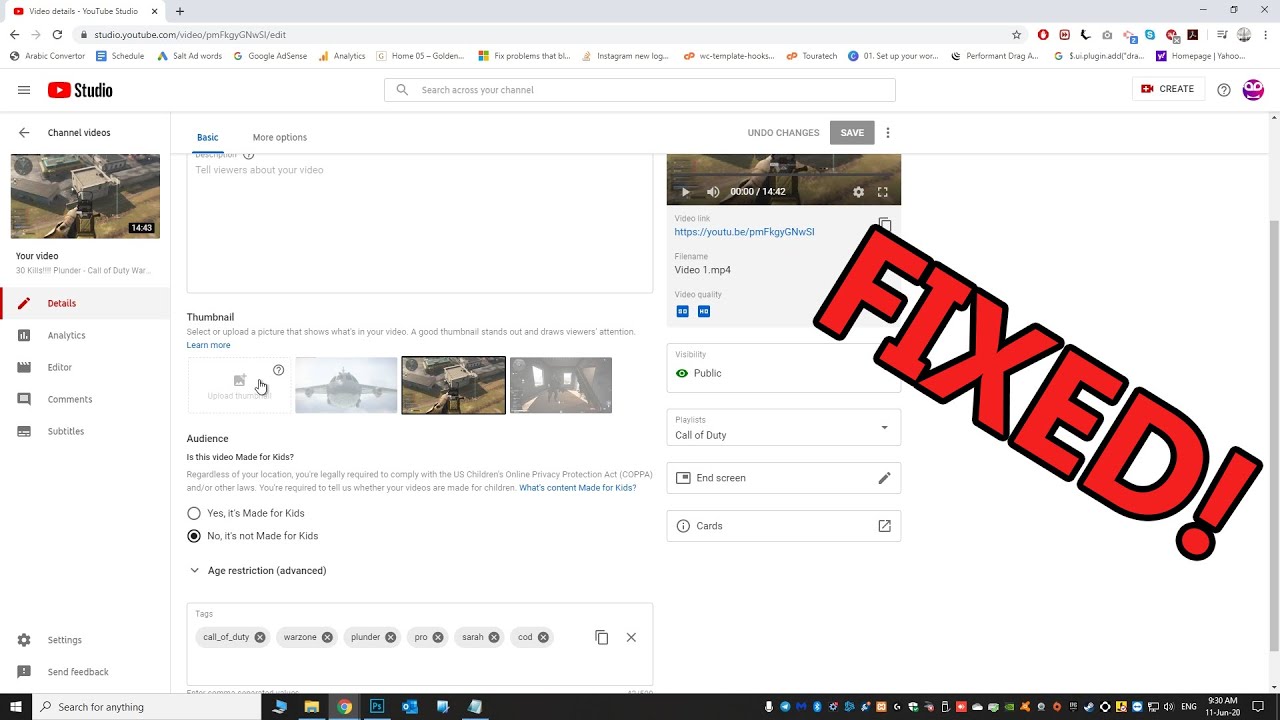Switch to the More options tab

280,137
